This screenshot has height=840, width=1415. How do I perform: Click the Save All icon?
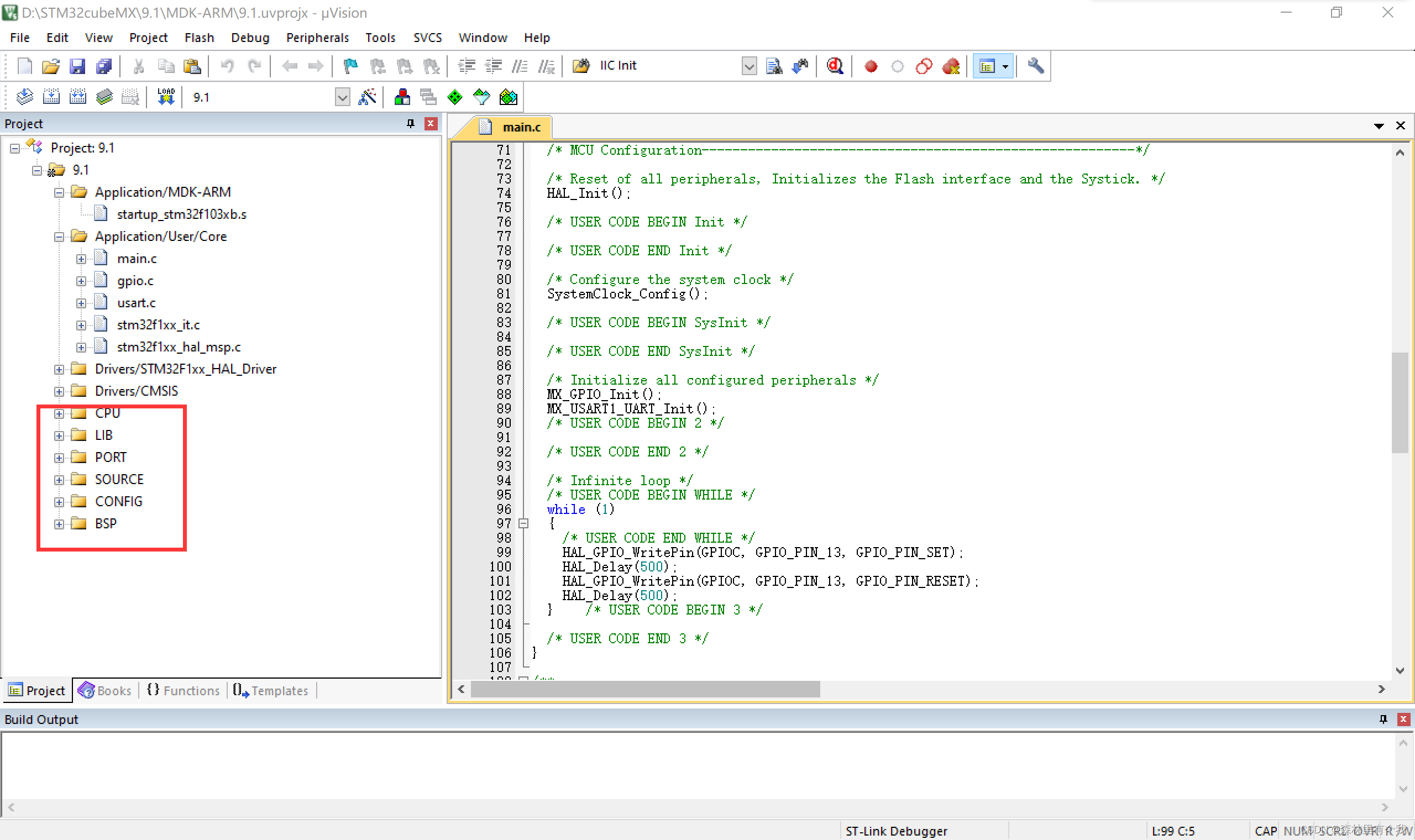click(x=104, y=66)
